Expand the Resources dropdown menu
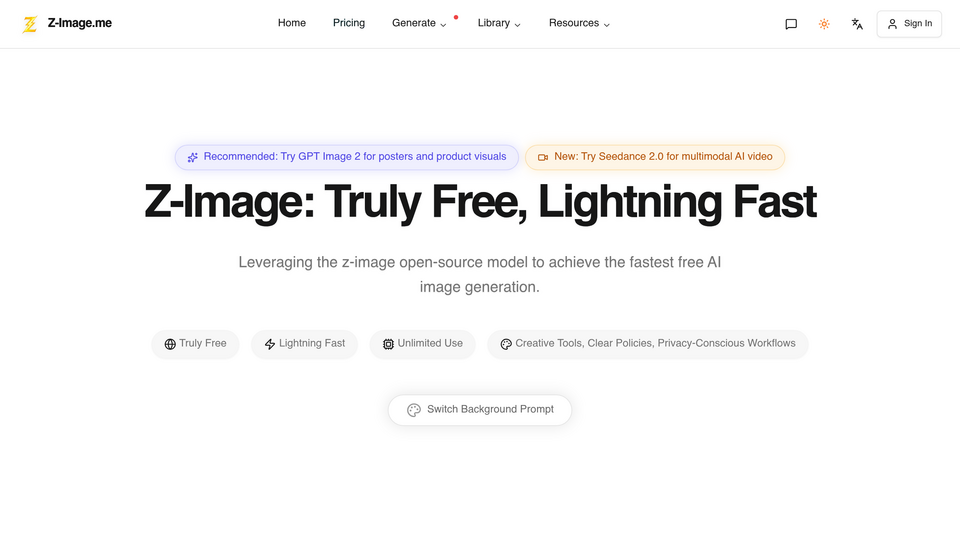The image size is (960, 540). click(579, 23)
